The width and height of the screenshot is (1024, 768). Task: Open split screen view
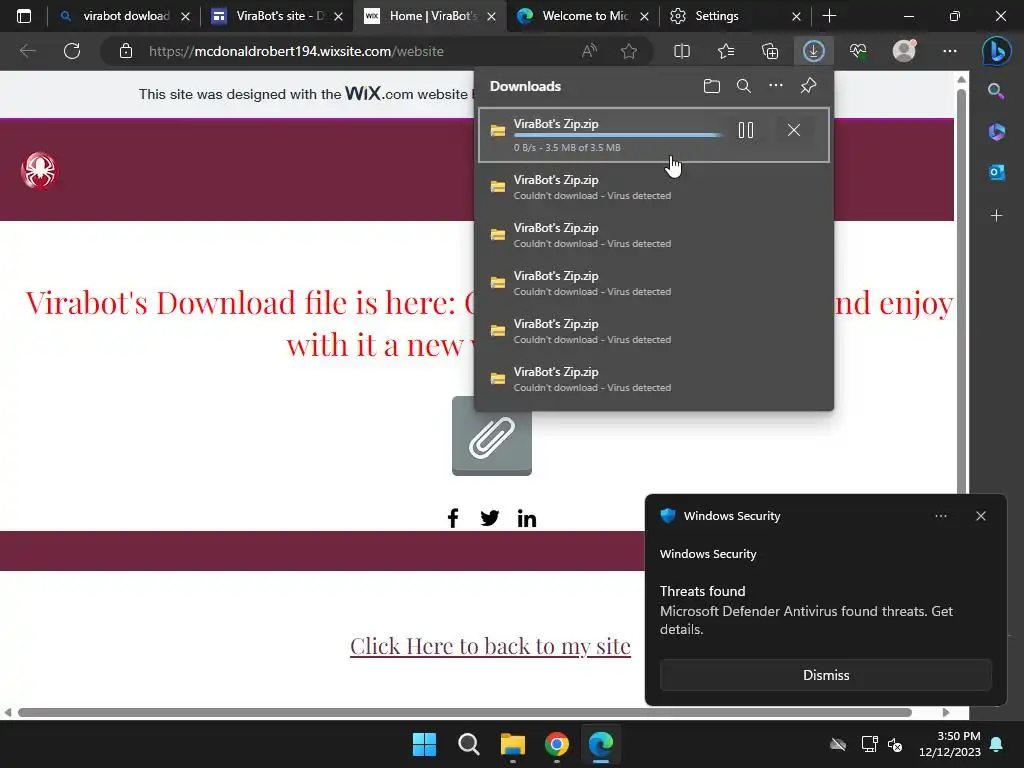tap(682, 51)
